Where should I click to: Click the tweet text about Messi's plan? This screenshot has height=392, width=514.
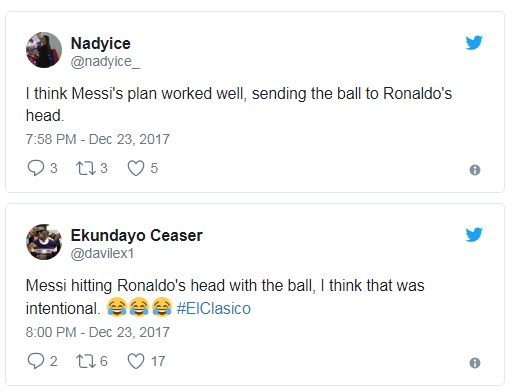pos(239,104)
